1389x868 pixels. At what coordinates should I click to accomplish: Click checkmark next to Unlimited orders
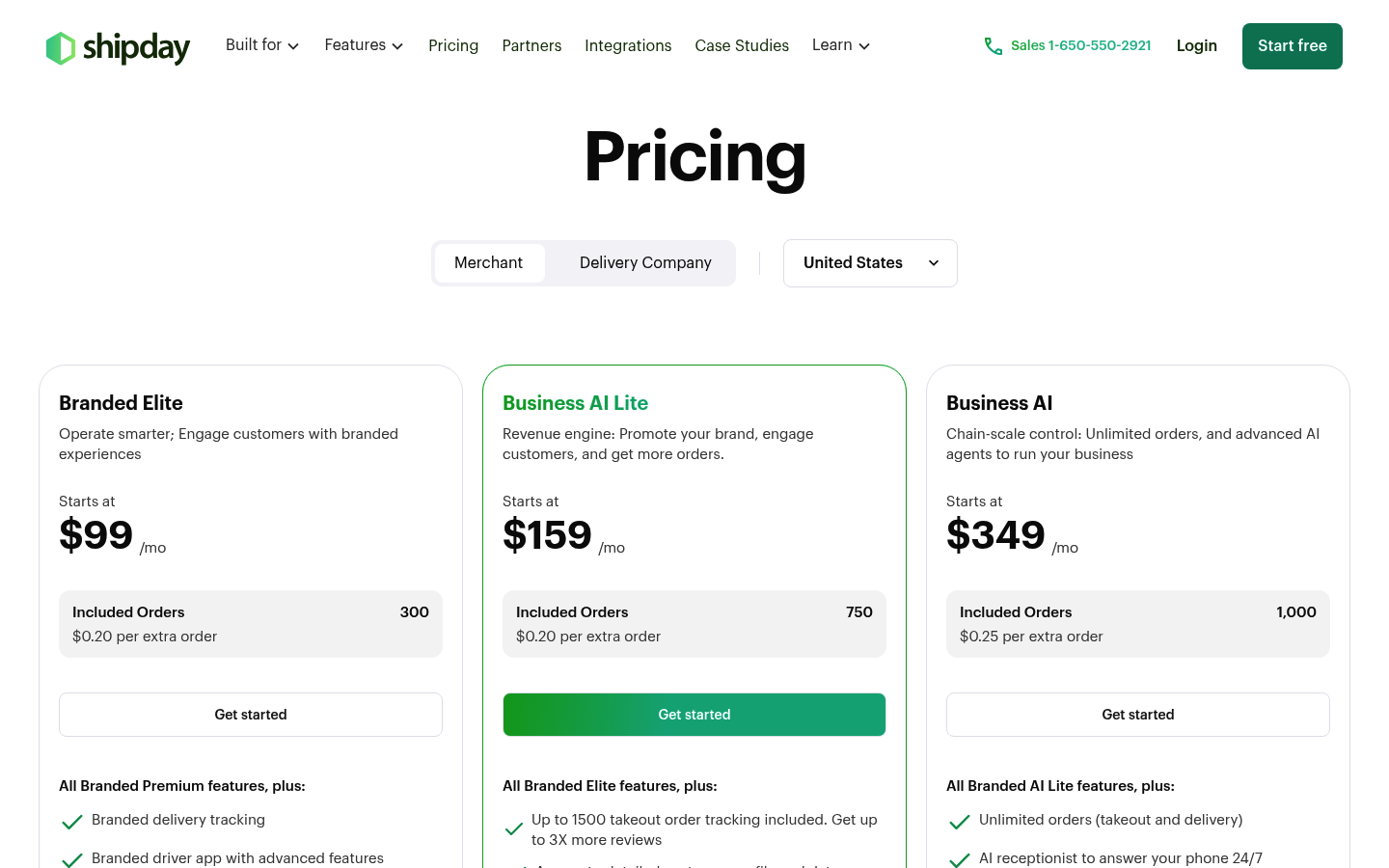coord(959,822)
